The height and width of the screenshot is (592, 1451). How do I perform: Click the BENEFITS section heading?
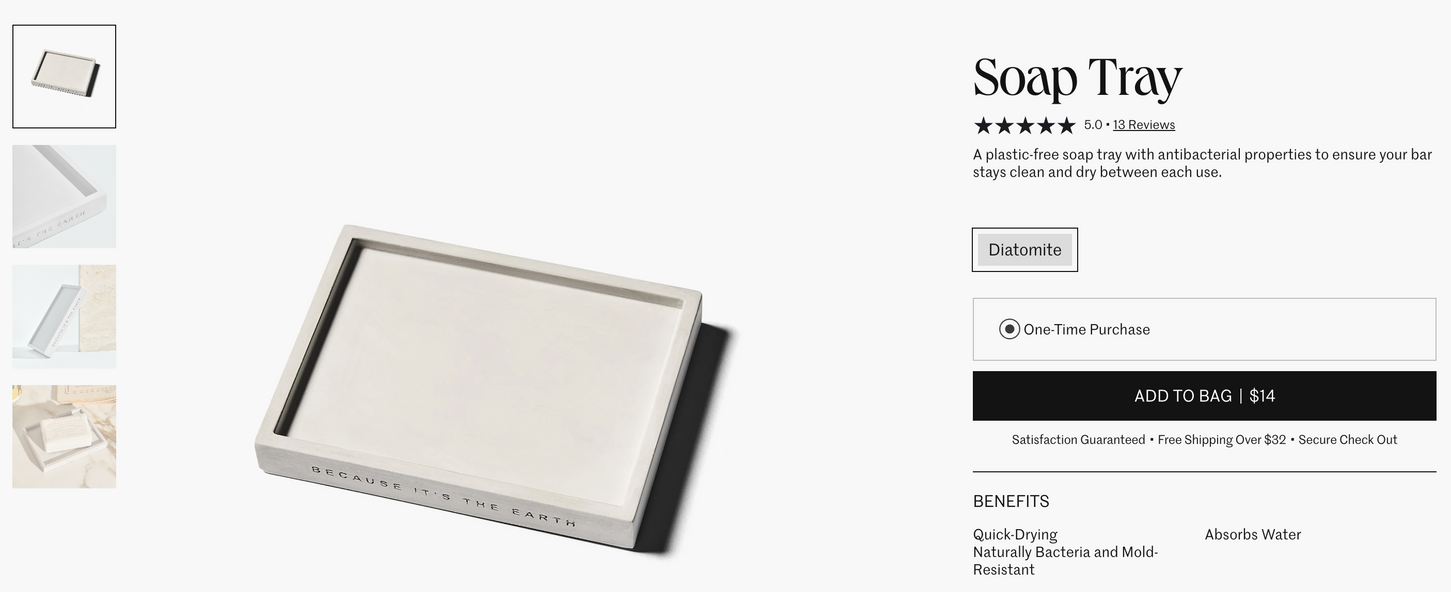(x=1011, y=501)
